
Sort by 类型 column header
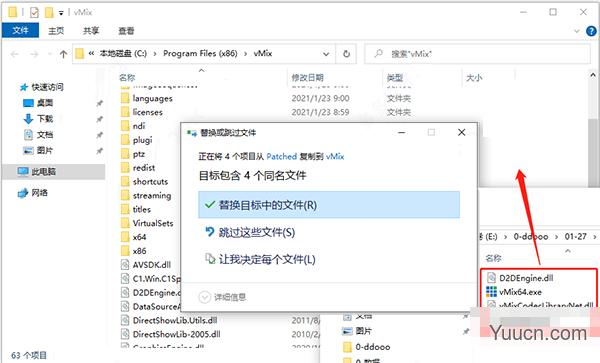pyautogui.click(x=395, y=78)
